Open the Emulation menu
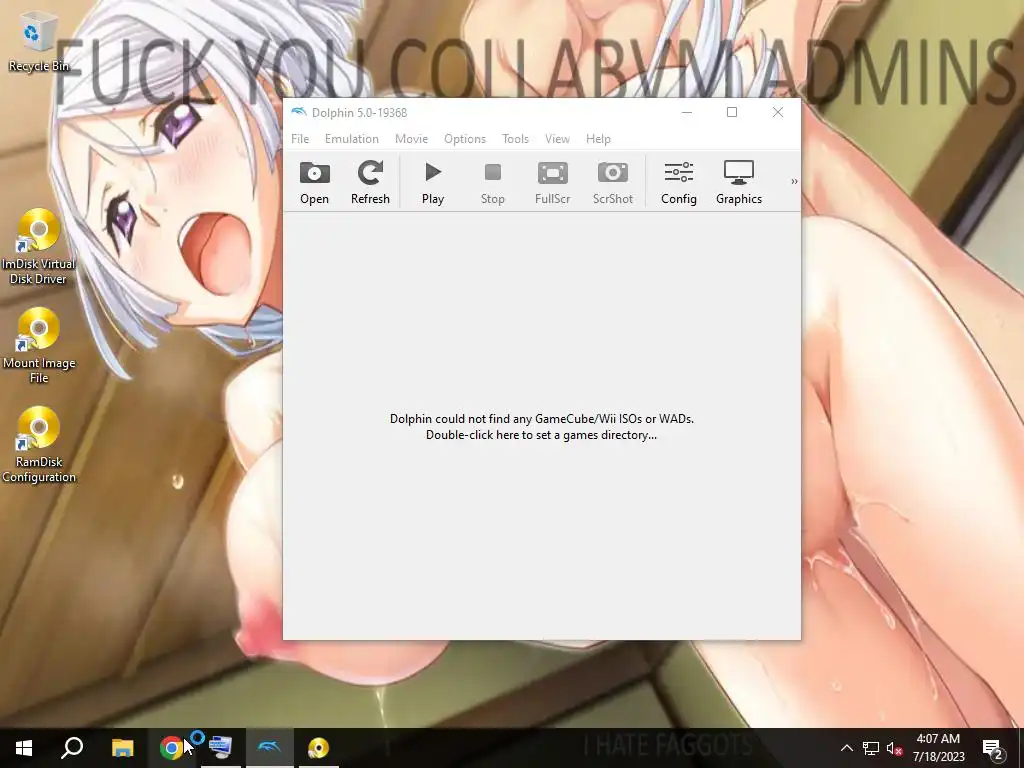This screenshot has width=1024, height=768. click(x=351, y=138)
